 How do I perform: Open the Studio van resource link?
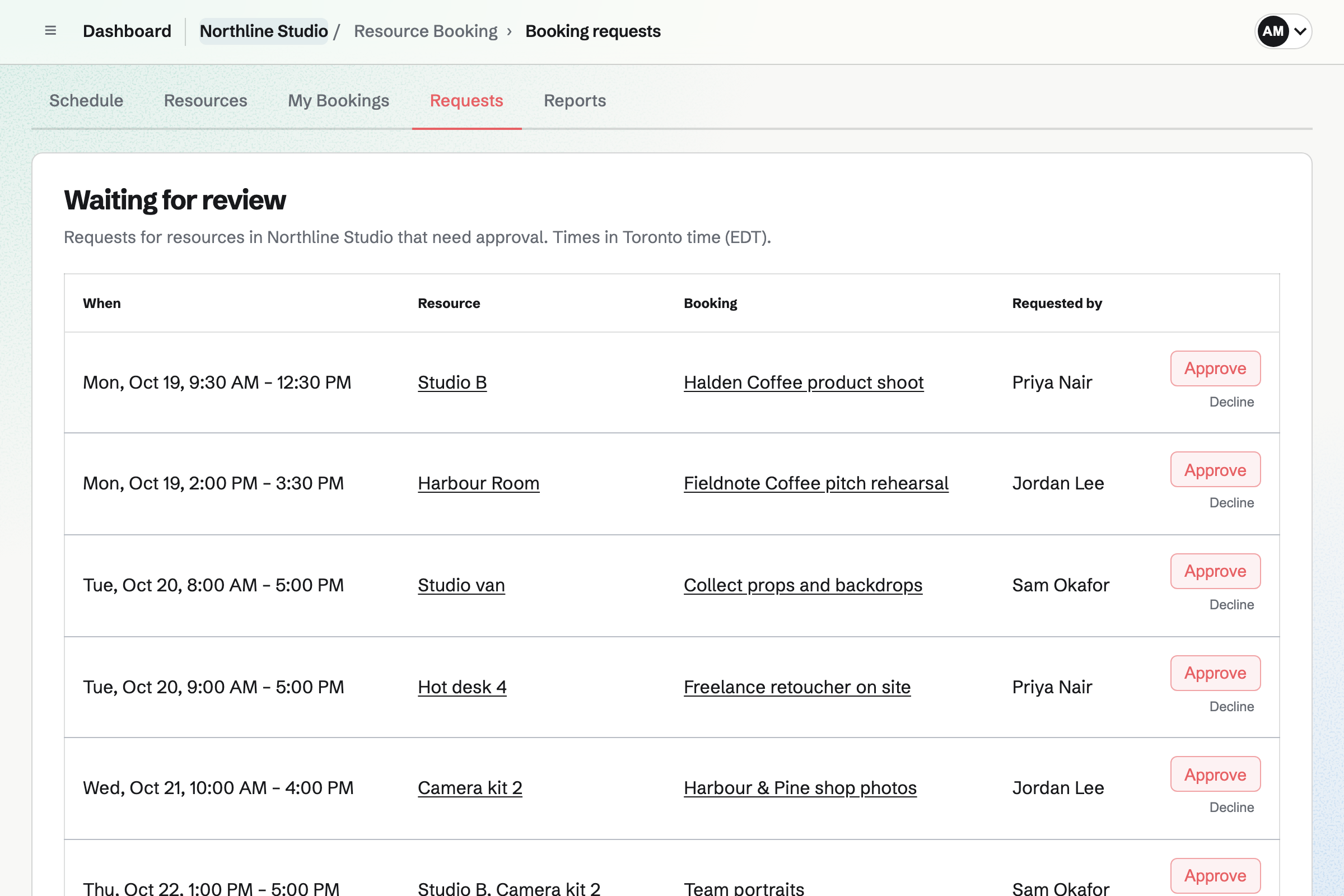[x=461, y=585]
